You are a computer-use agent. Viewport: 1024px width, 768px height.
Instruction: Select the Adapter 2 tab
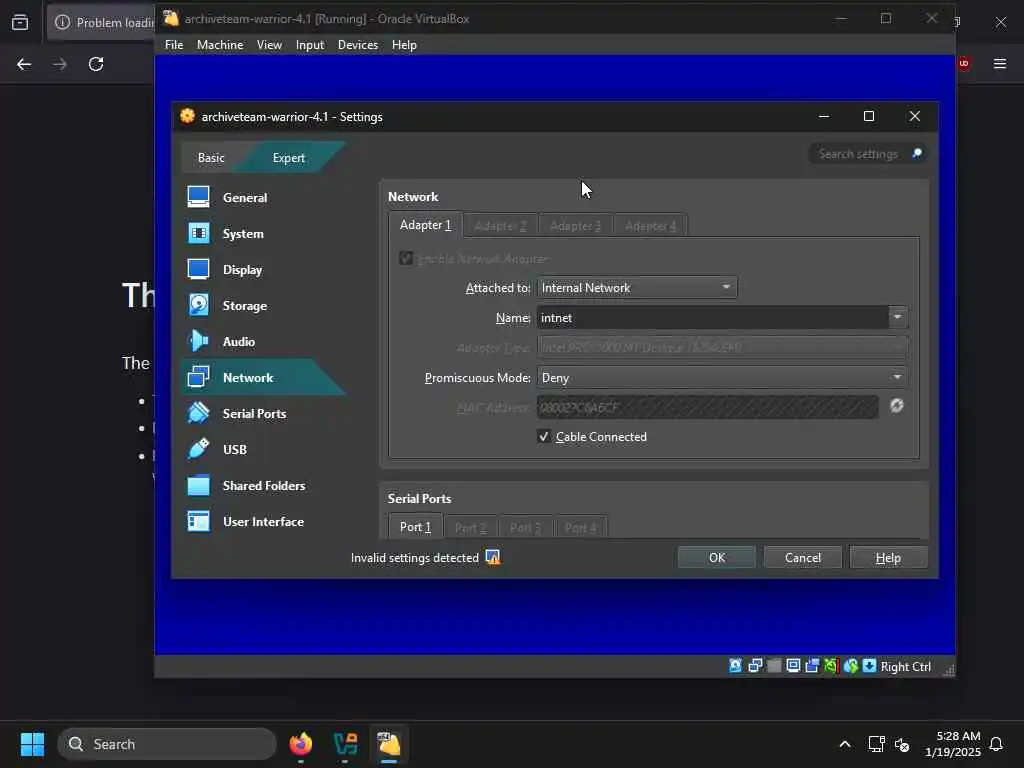(500, 226)
